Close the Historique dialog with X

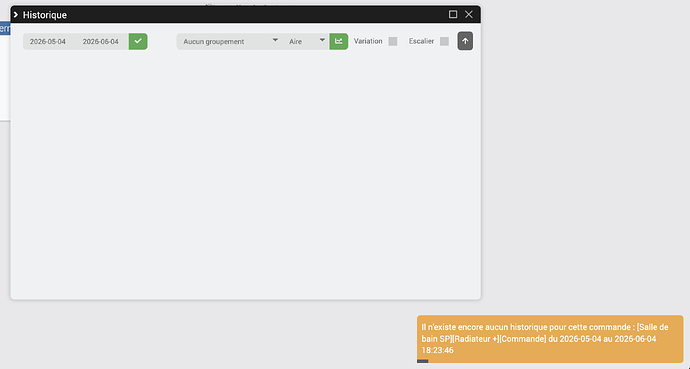tap(469, 15)
